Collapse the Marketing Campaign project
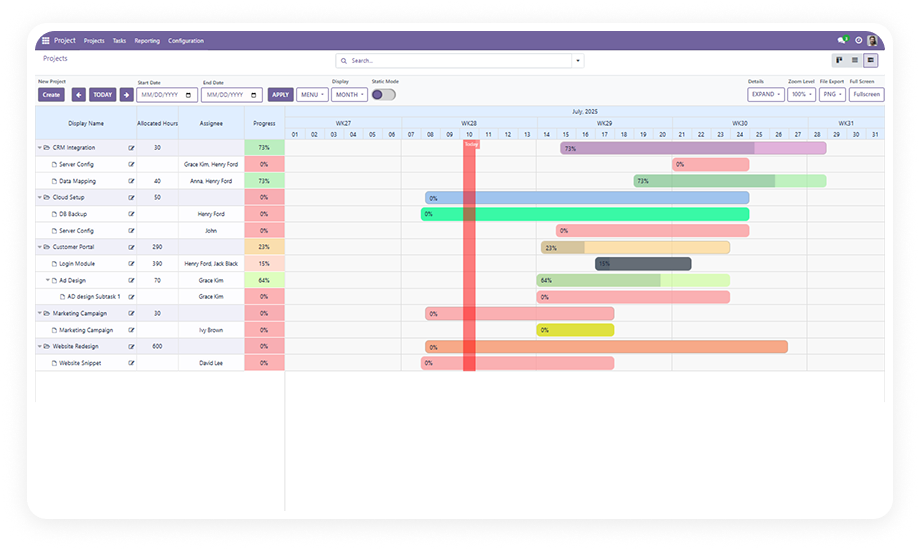Viewport: 920px width, 550px height. click(40, 313)
